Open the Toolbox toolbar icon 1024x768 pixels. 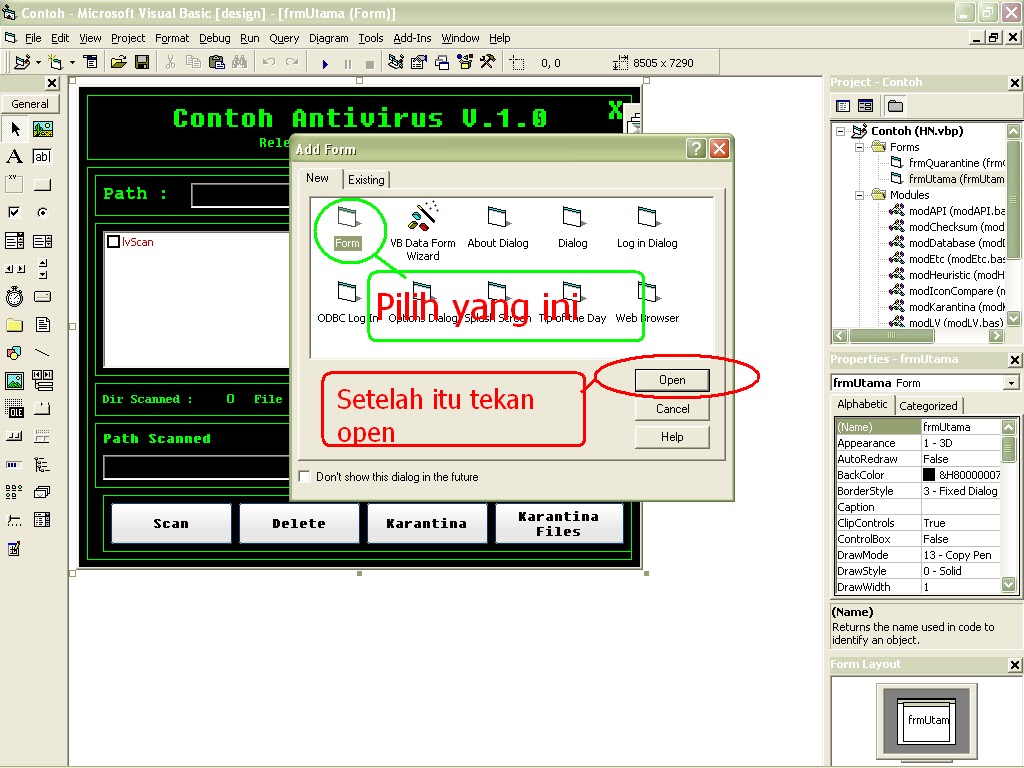[x=488, y=62]
